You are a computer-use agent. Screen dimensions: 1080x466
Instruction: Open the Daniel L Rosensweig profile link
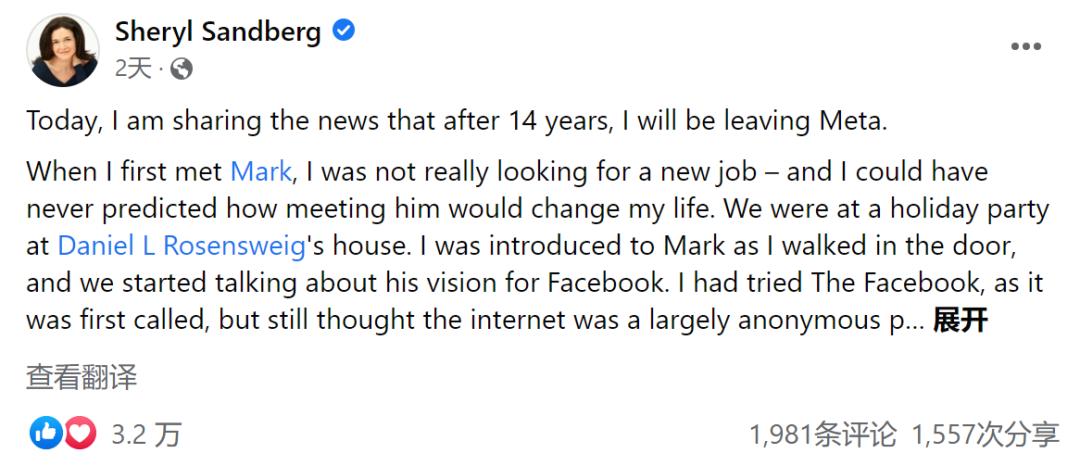tap(180, 246)
